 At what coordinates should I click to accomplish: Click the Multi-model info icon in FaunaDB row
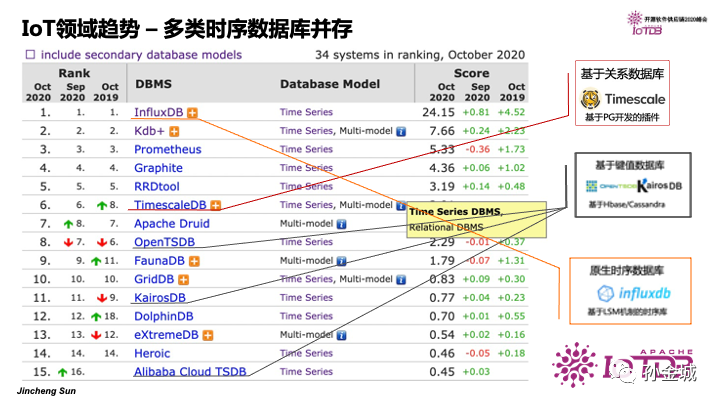click(x=342, y=261)
